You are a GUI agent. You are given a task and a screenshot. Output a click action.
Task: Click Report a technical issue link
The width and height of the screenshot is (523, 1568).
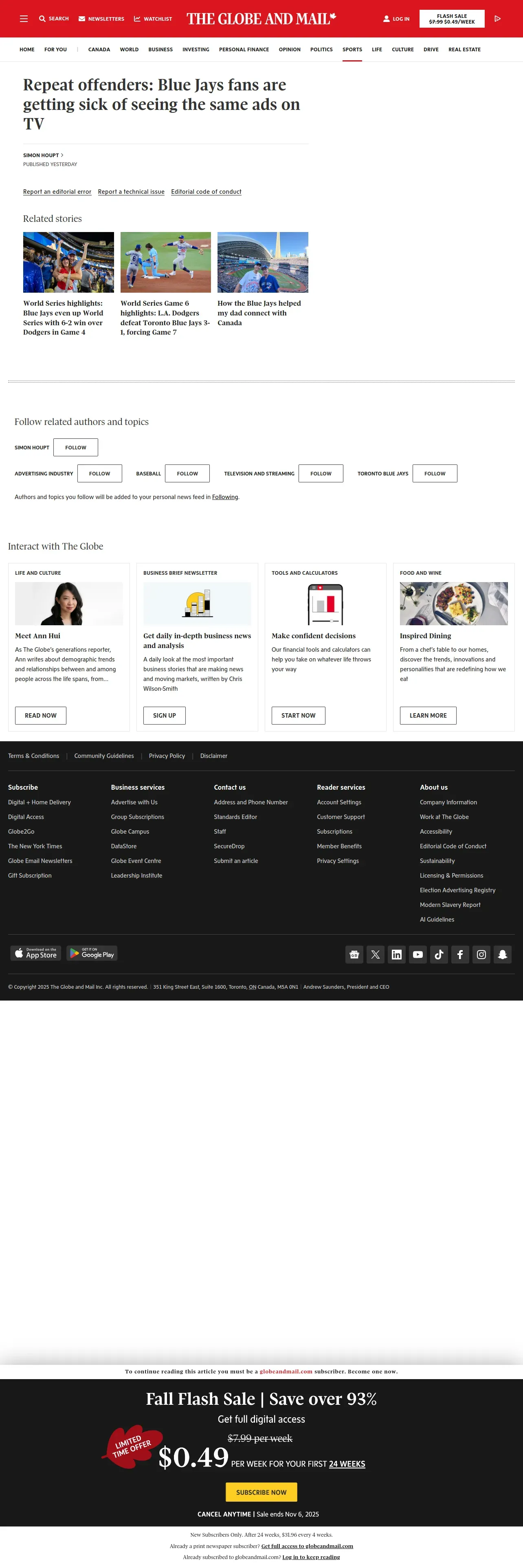click(131, 192)
